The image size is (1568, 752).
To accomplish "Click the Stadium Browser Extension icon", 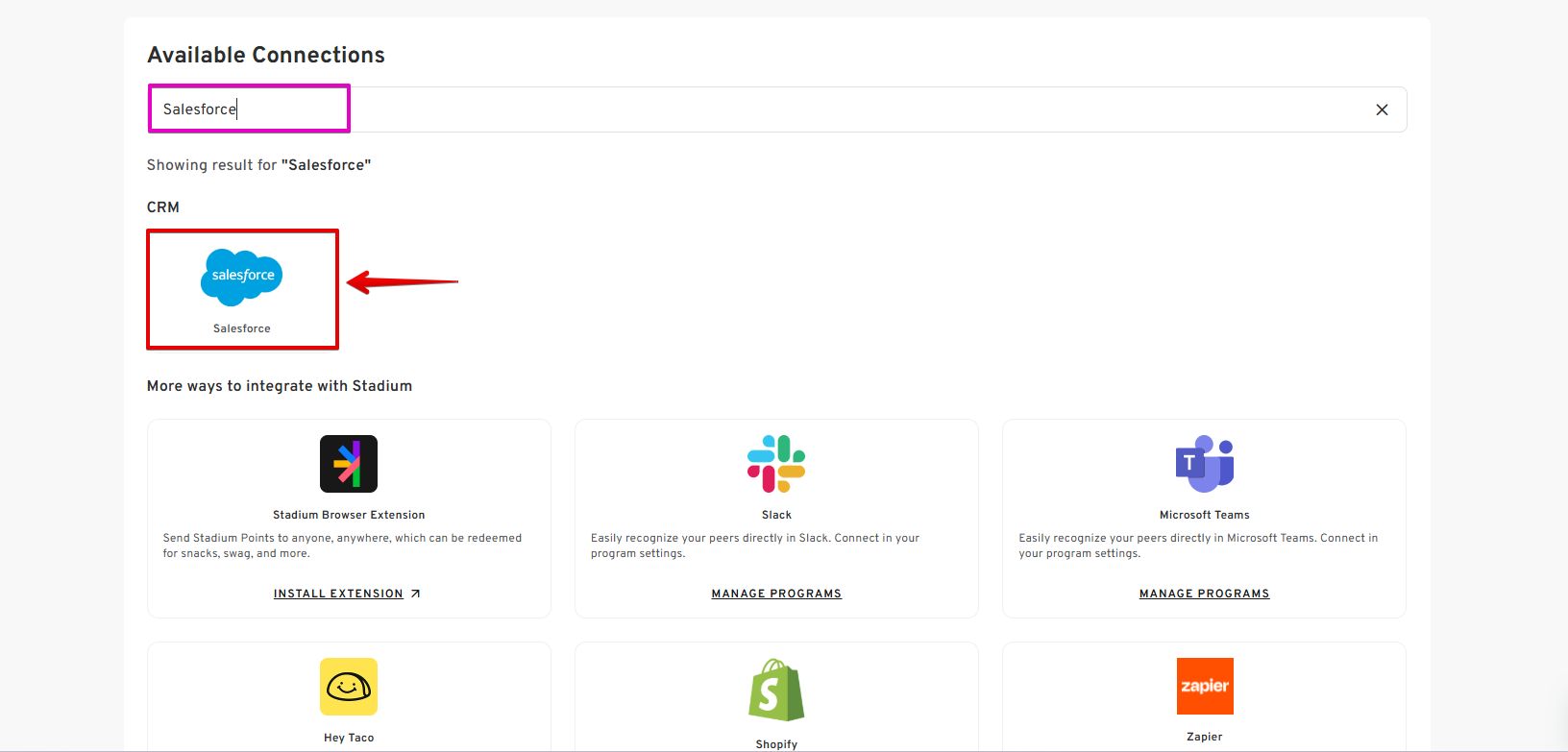I will pyautogui.click(x=349, y=464).
